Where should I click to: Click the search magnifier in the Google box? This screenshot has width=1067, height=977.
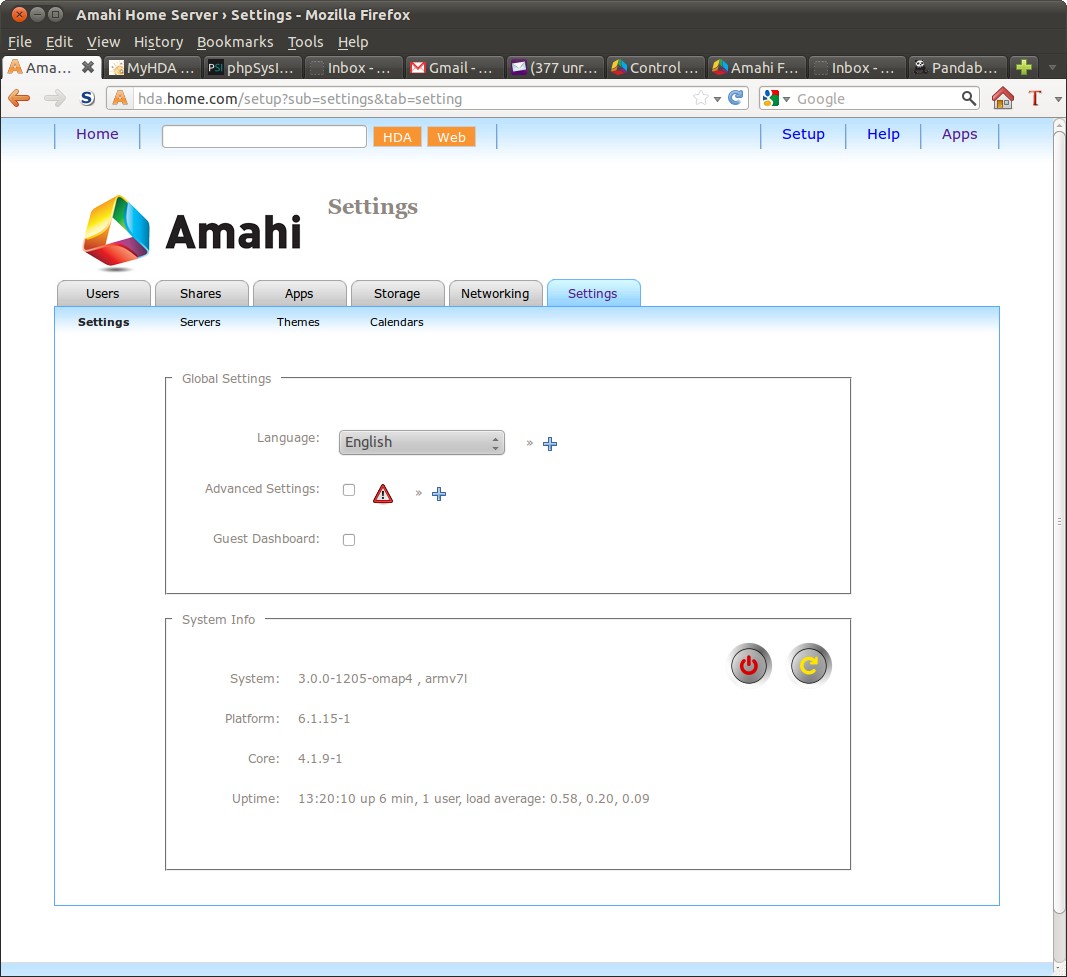968,98
